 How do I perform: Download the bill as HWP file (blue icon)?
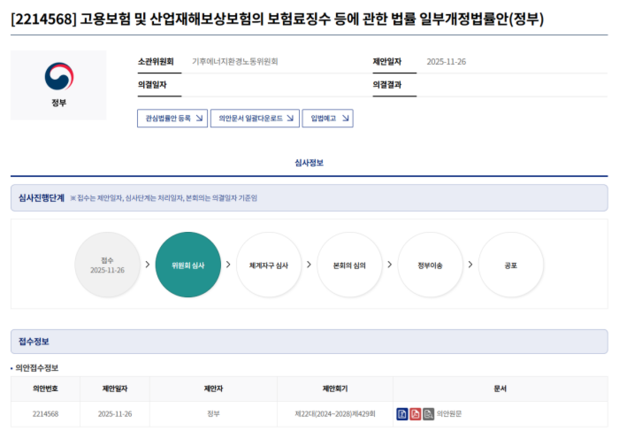click(402, 413)
